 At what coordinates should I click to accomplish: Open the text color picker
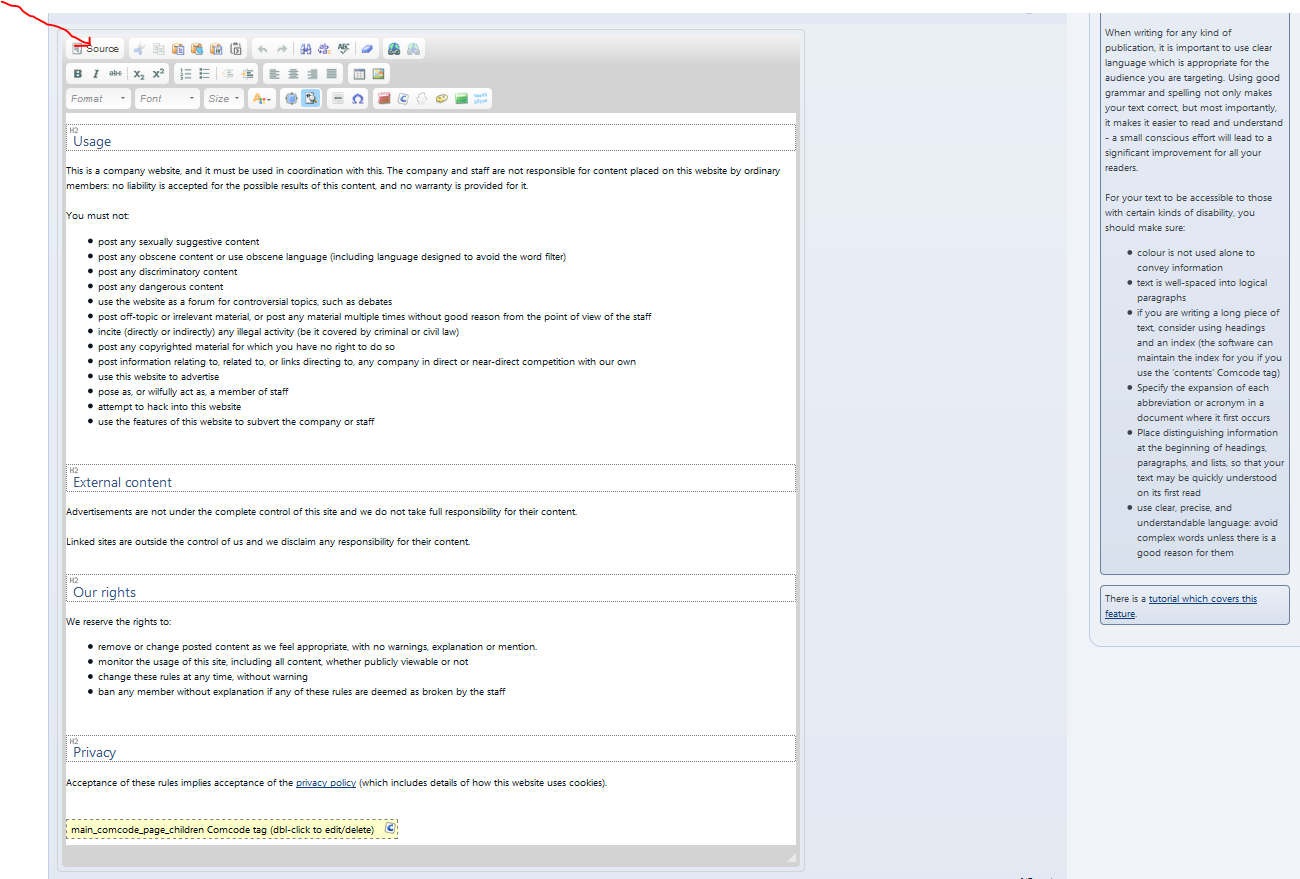261,99
